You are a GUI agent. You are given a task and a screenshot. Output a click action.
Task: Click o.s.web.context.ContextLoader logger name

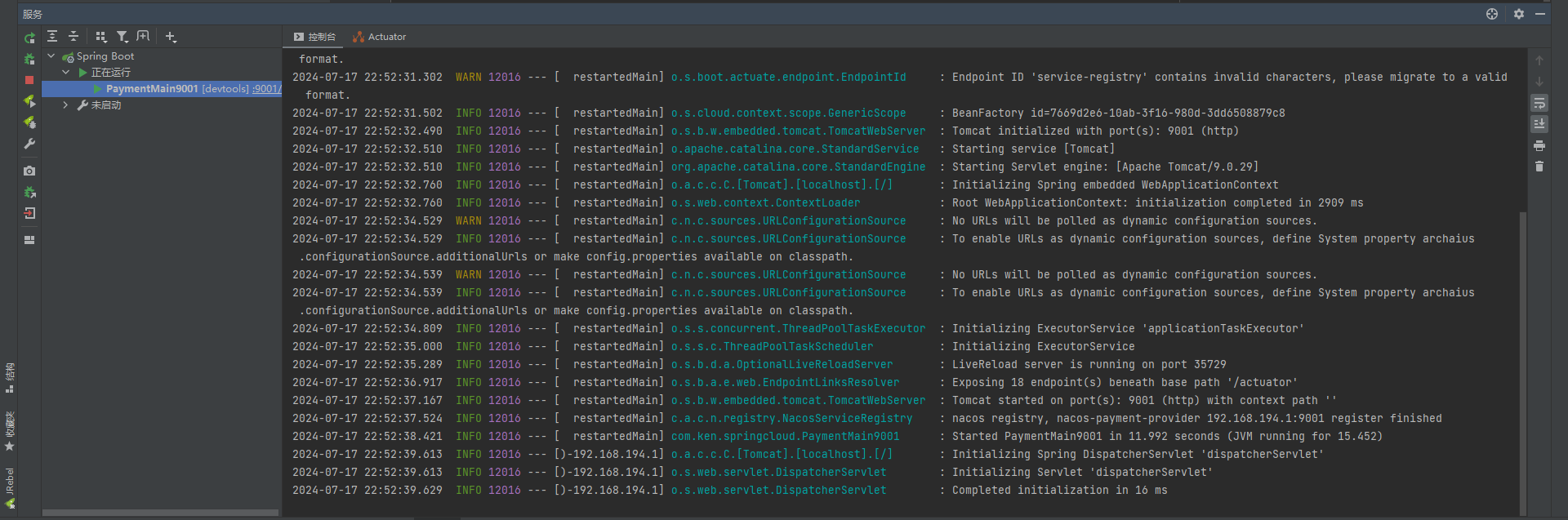tap(765, 202)
